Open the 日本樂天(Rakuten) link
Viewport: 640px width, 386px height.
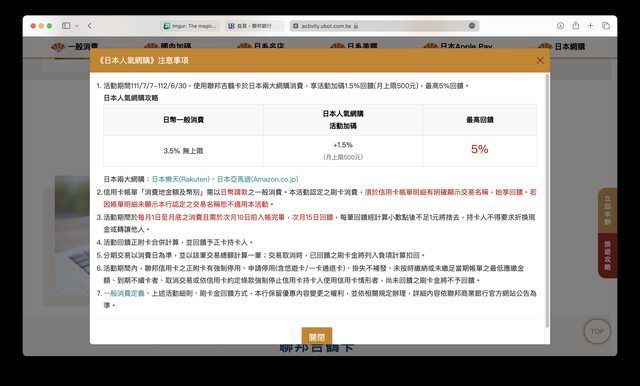pos(180,179)
